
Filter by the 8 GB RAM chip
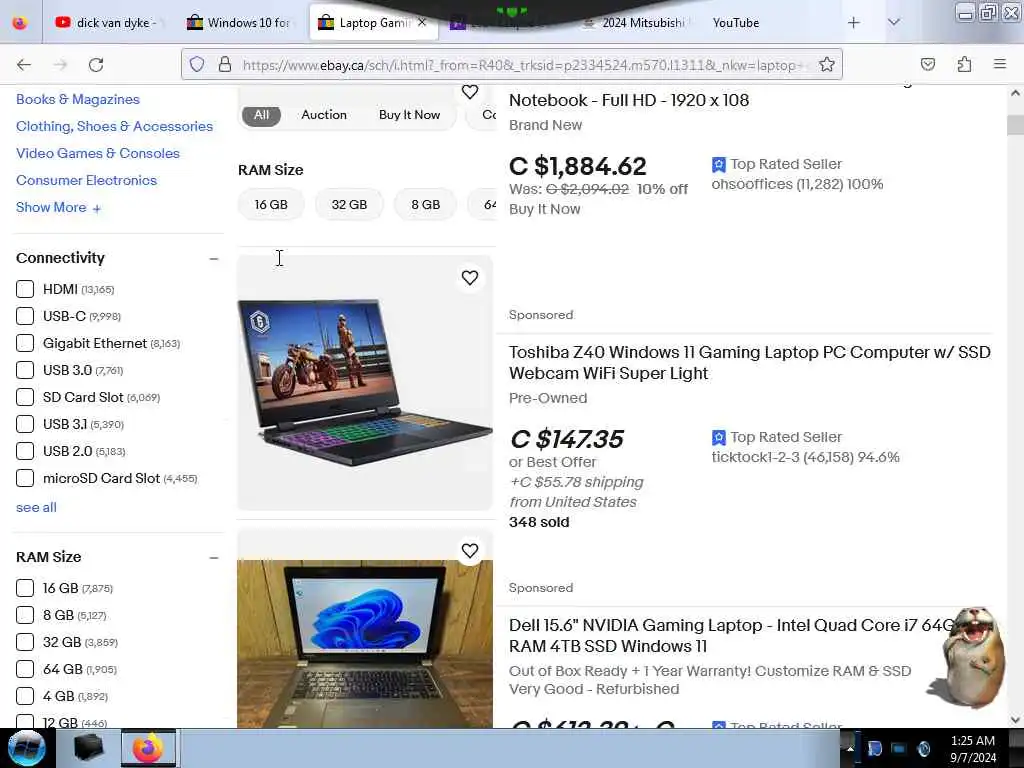click(x=426, y=204)
